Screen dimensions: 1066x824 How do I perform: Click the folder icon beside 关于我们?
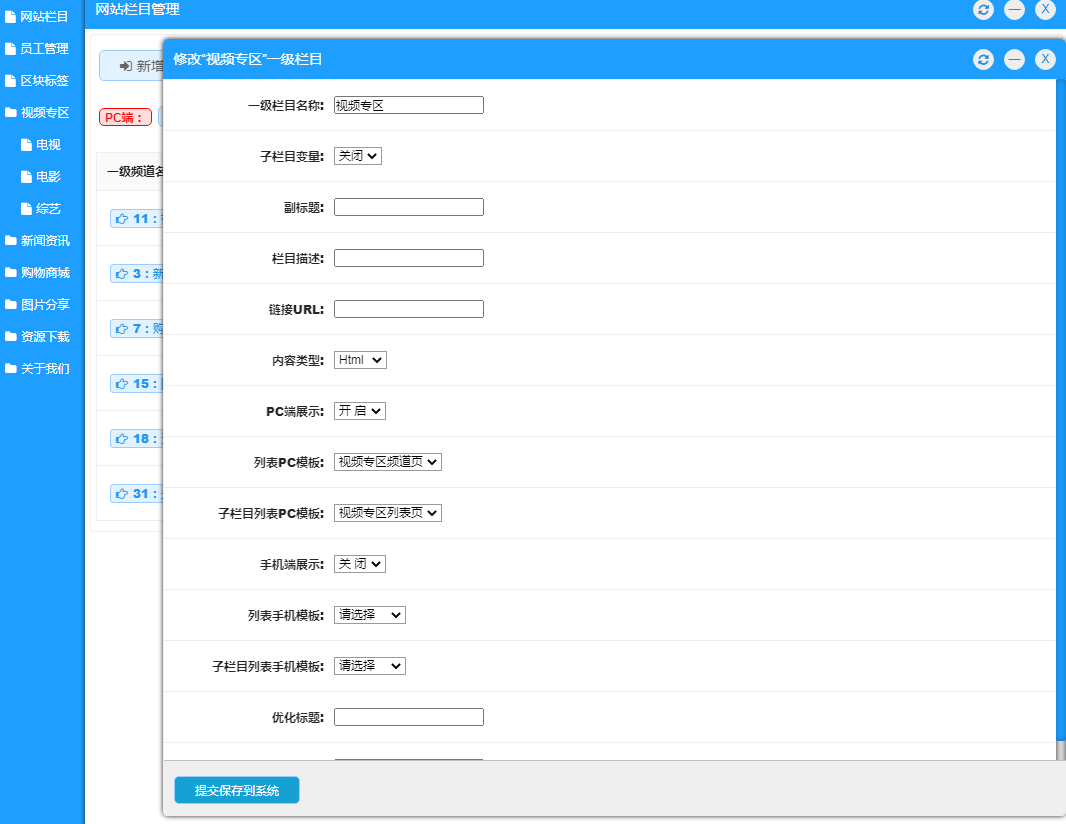click(11, 368)
